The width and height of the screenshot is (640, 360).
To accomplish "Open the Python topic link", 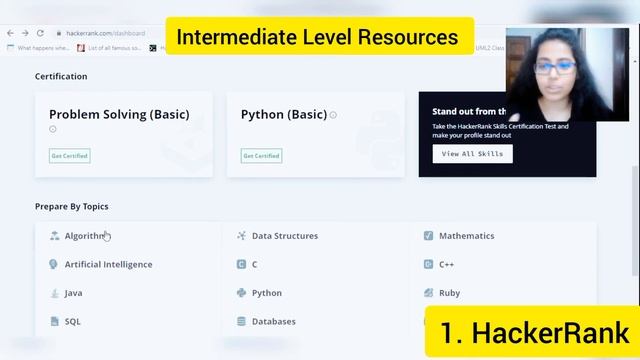I will [x=267, y=293].
